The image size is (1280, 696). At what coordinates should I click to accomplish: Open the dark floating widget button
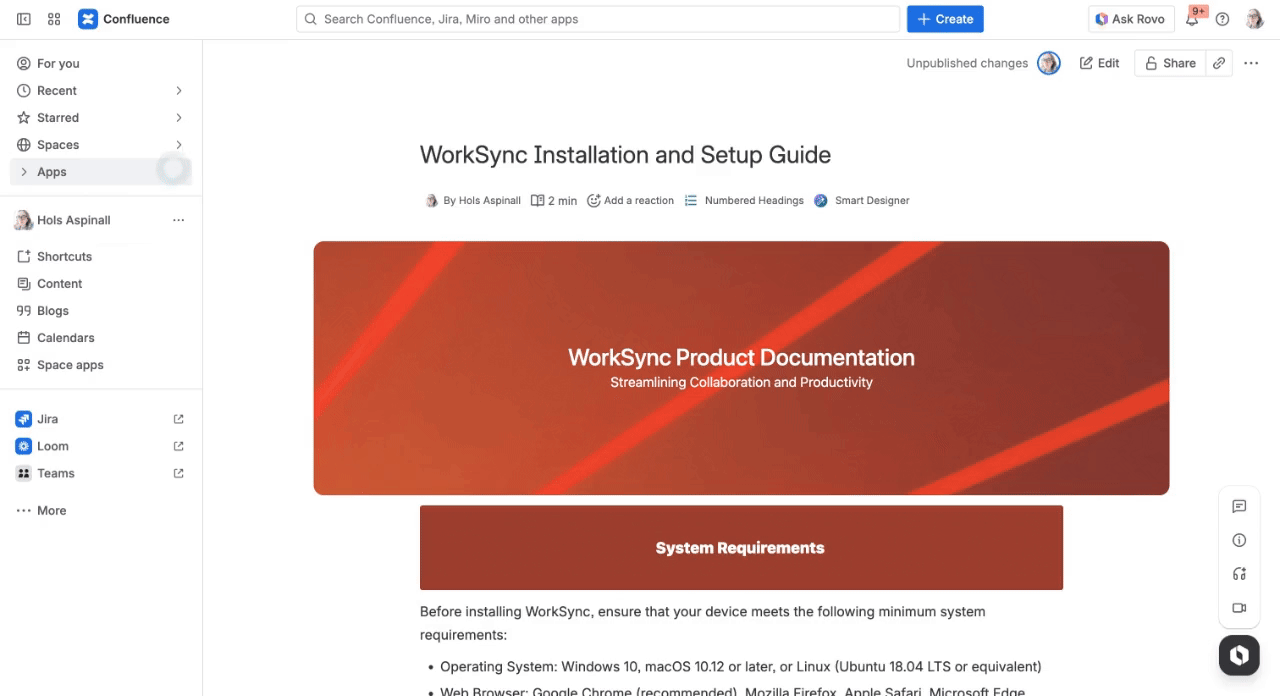pyautogui.click(x=1239, y=656)
